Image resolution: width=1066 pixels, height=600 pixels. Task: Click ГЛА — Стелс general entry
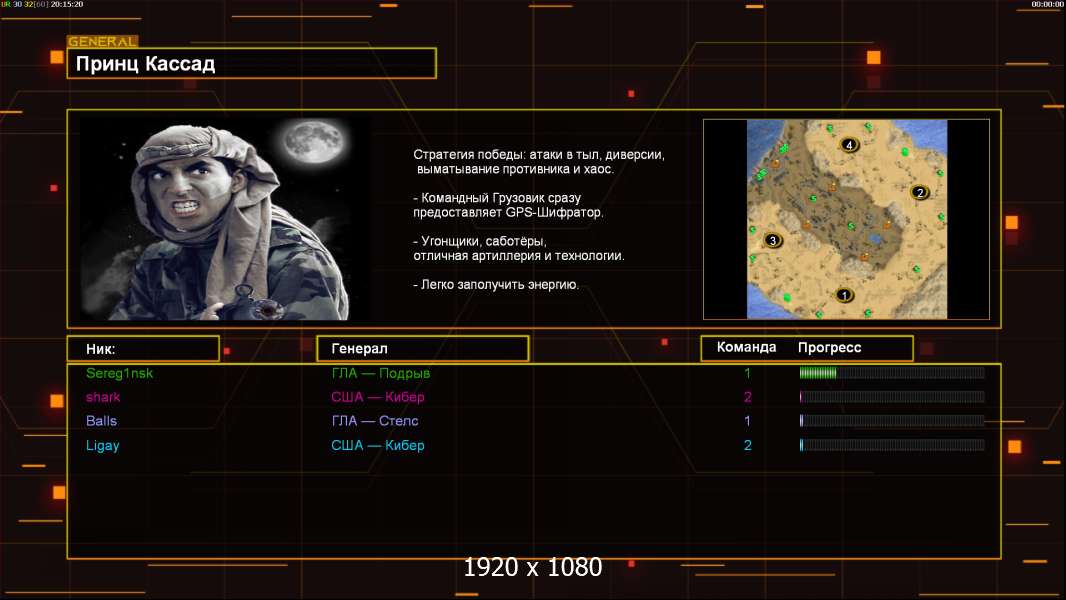tap(375, 421)
